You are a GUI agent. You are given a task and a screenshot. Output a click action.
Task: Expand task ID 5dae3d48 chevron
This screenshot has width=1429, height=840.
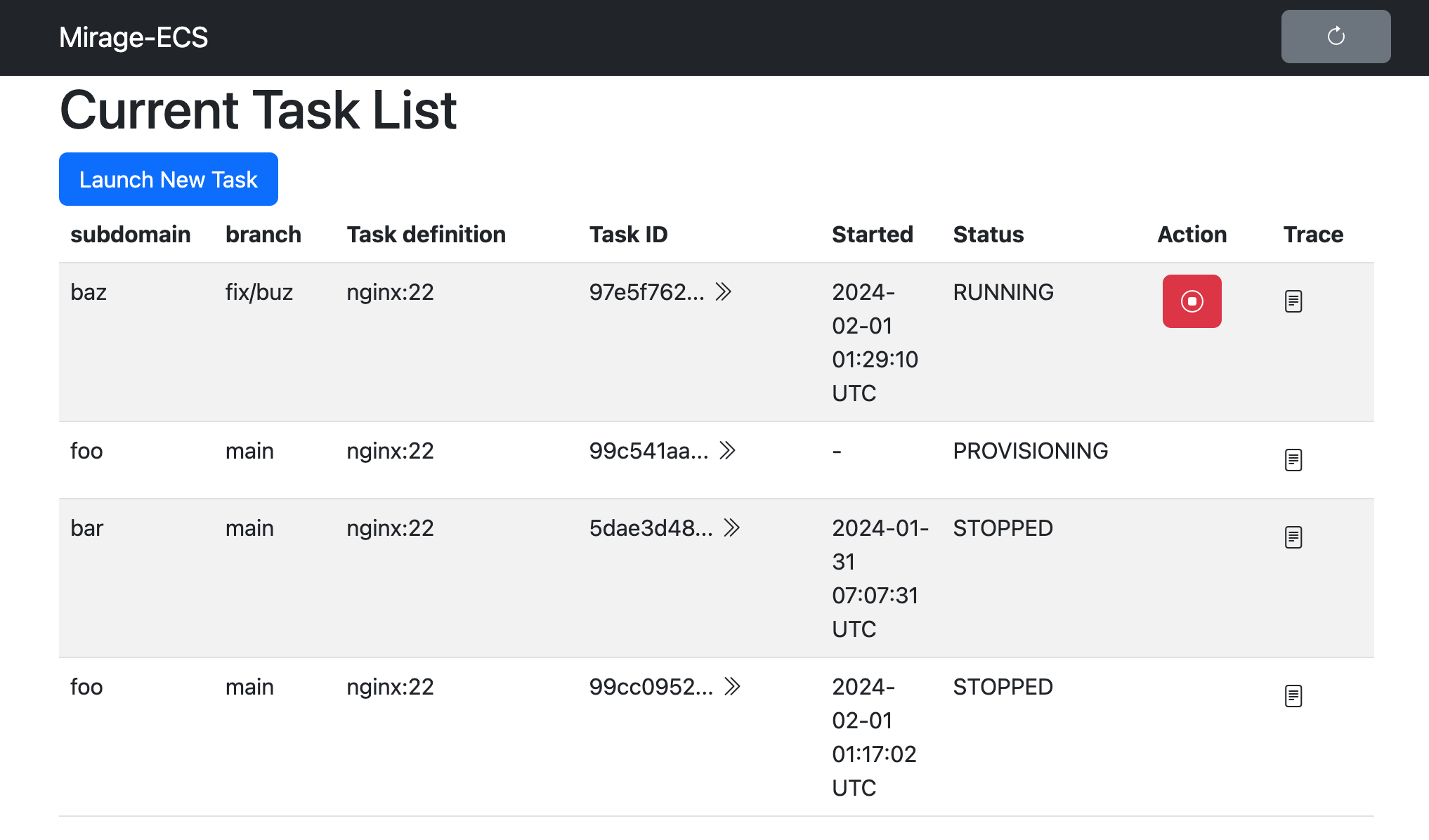coord(732,527)
